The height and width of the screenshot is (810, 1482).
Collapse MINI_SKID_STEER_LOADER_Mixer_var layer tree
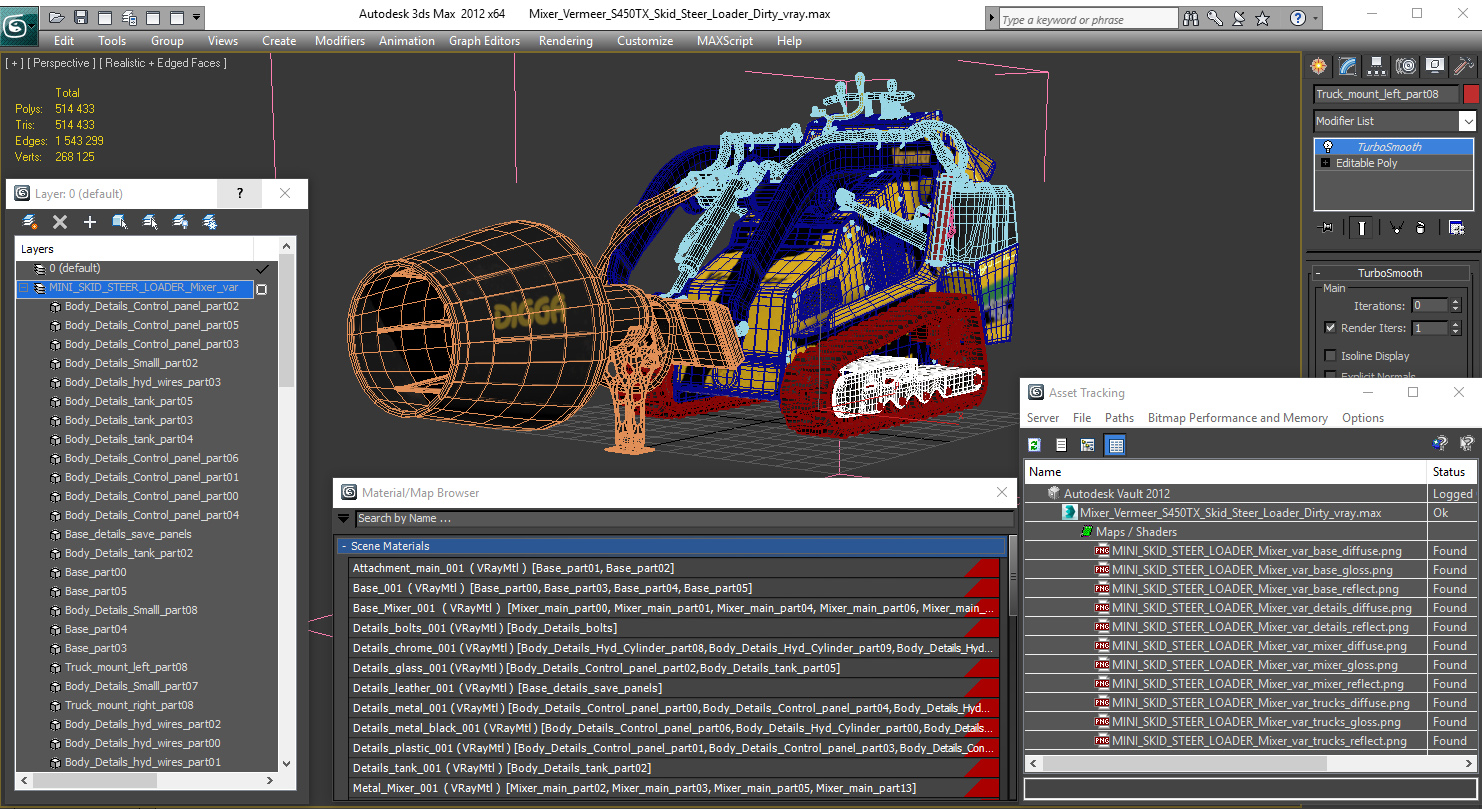coord(25,288)
